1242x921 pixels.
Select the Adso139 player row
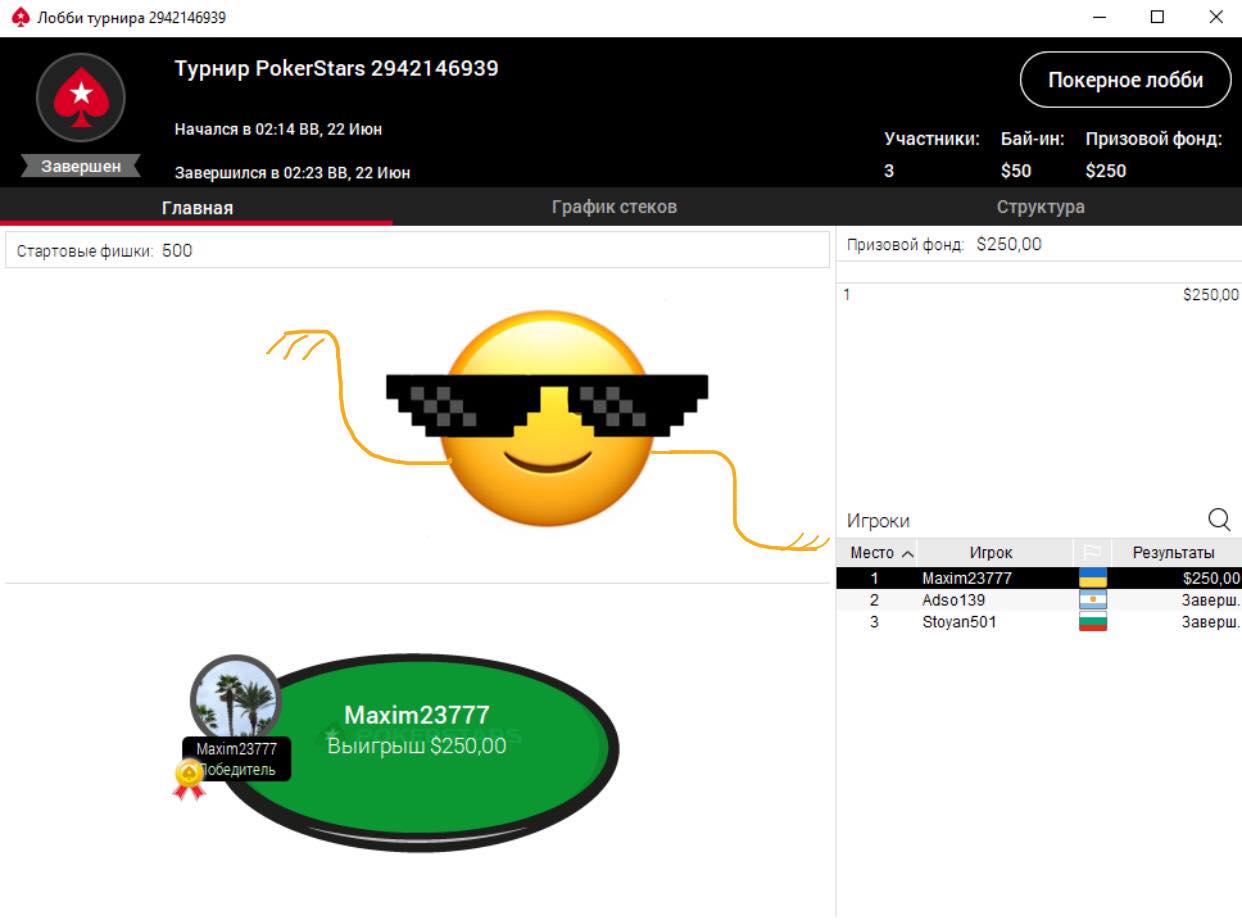pyautogui.click(x=1039, y=600)
